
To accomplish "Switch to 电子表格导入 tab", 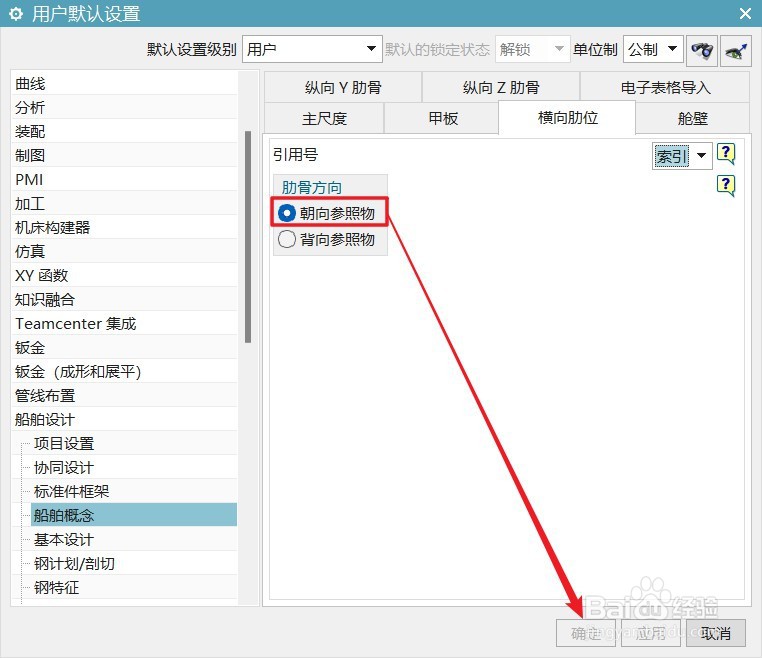I will pos(665,87).
